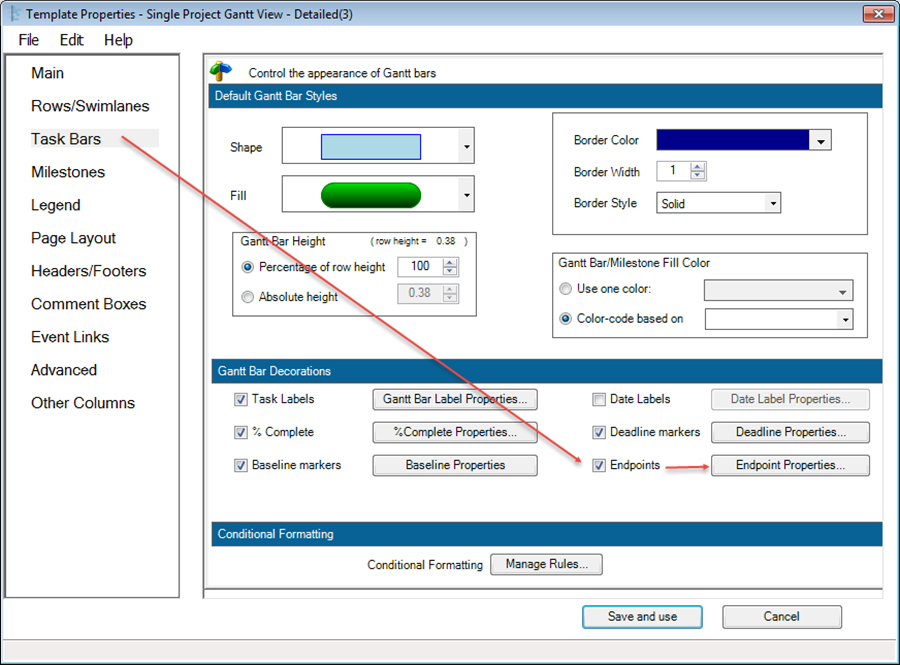900x665 pixels.
Task: Click the Endpoint Properties button
Action: (x=790, y=465)
